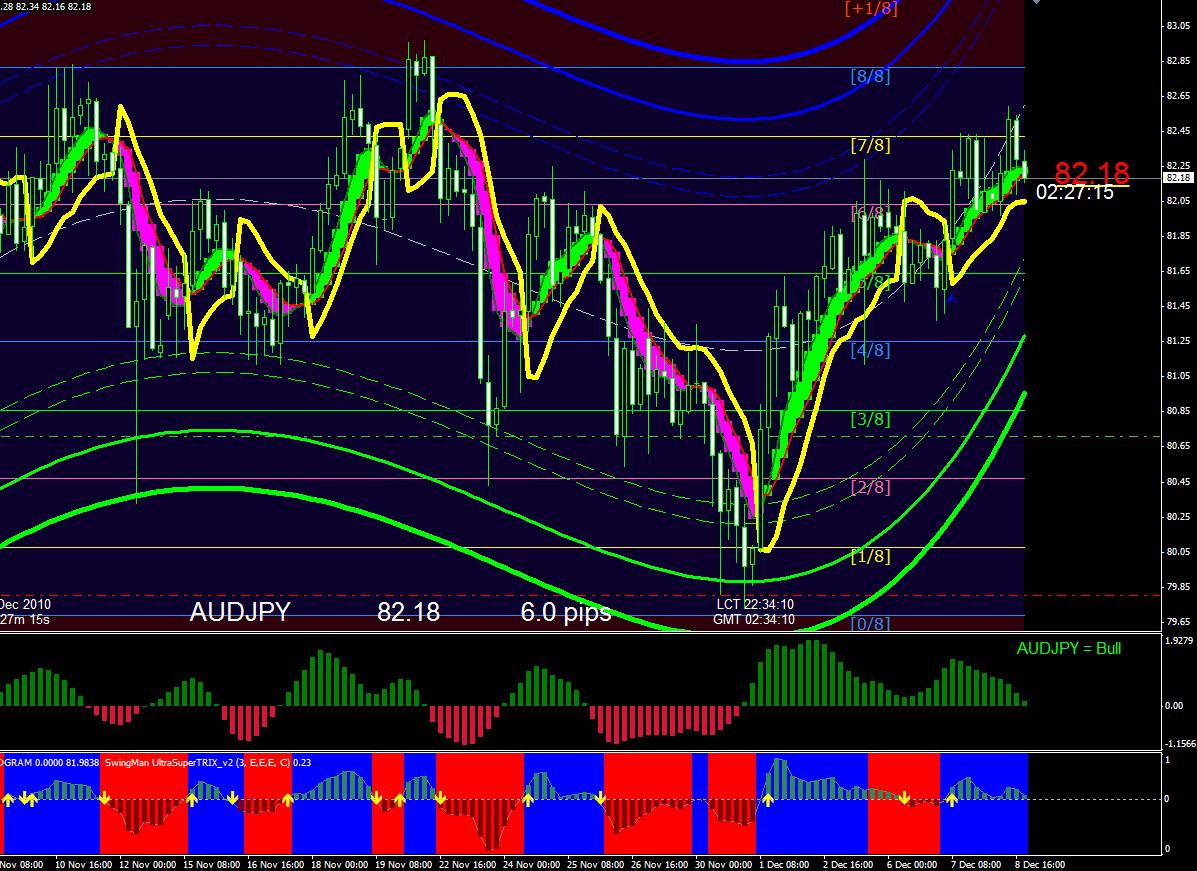
Task: Click 82.05 on the price axis
Action: pos(1178,202)
